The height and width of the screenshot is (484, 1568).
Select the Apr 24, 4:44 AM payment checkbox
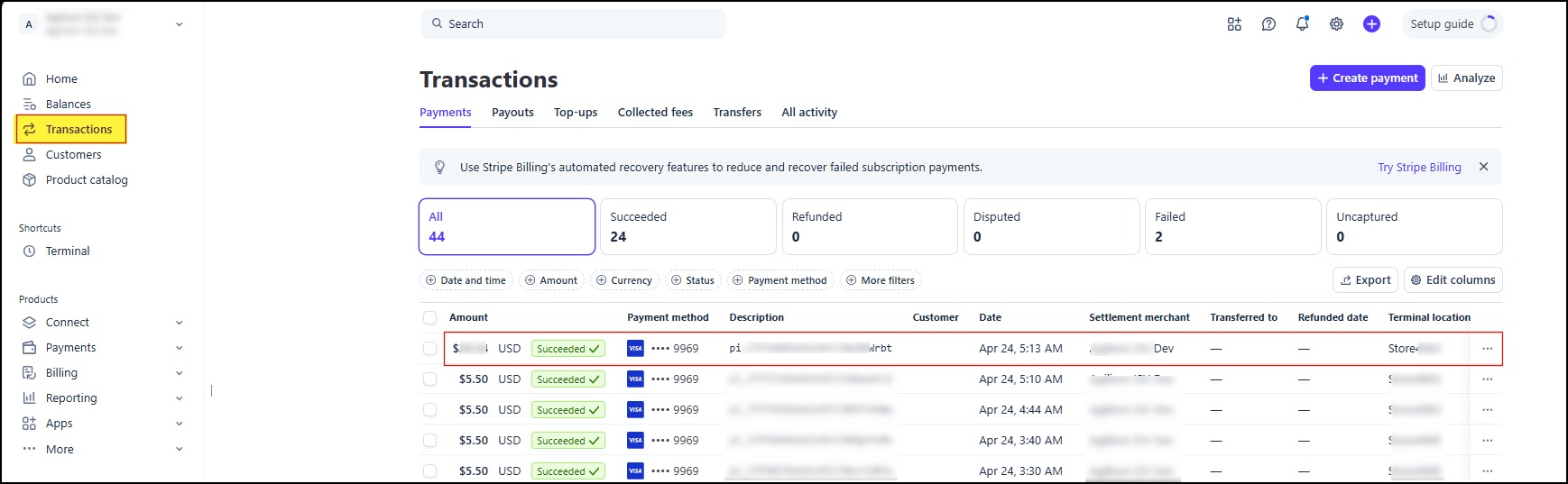429,409
